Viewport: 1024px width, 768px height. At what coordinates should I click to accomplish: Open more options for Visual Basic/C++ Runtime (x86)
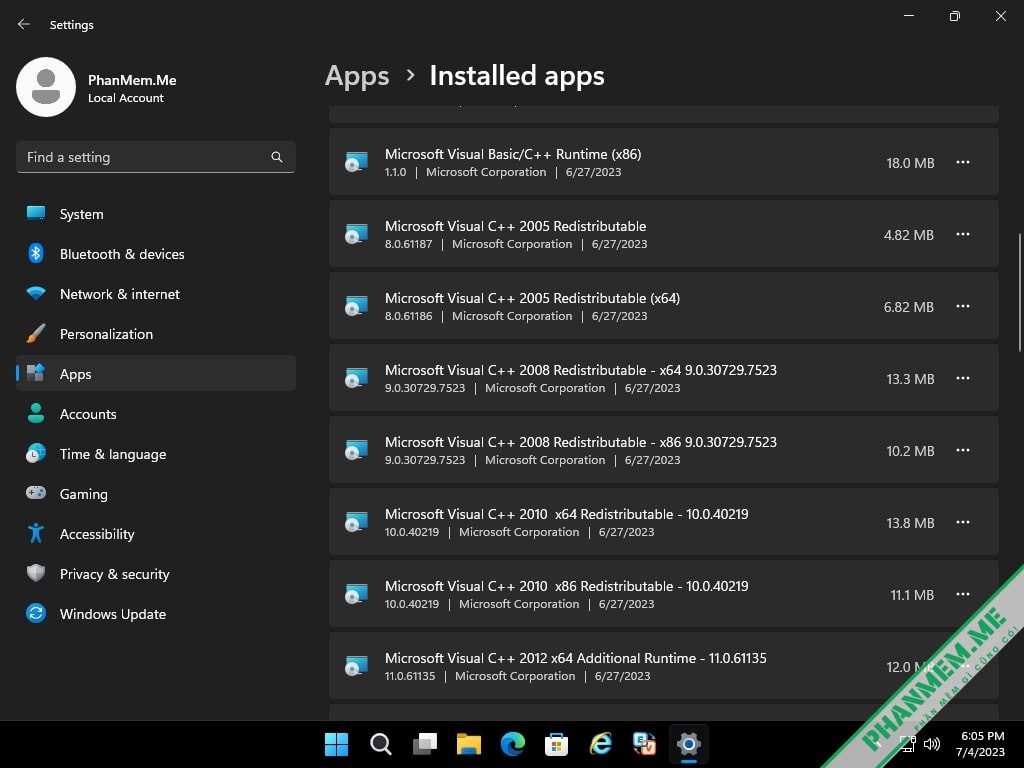[963, 162]
